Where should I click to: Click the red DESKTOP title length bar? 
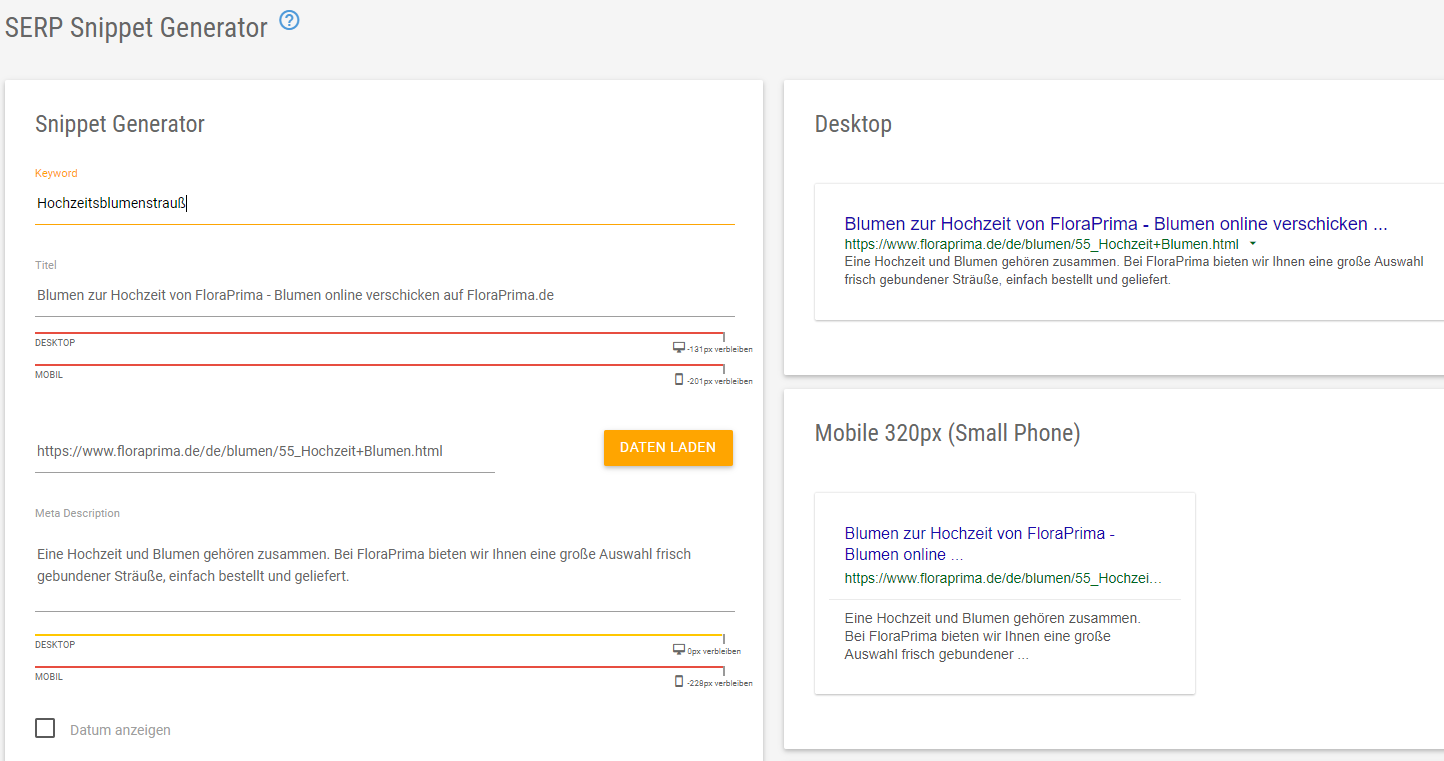[x=380, y=334]
